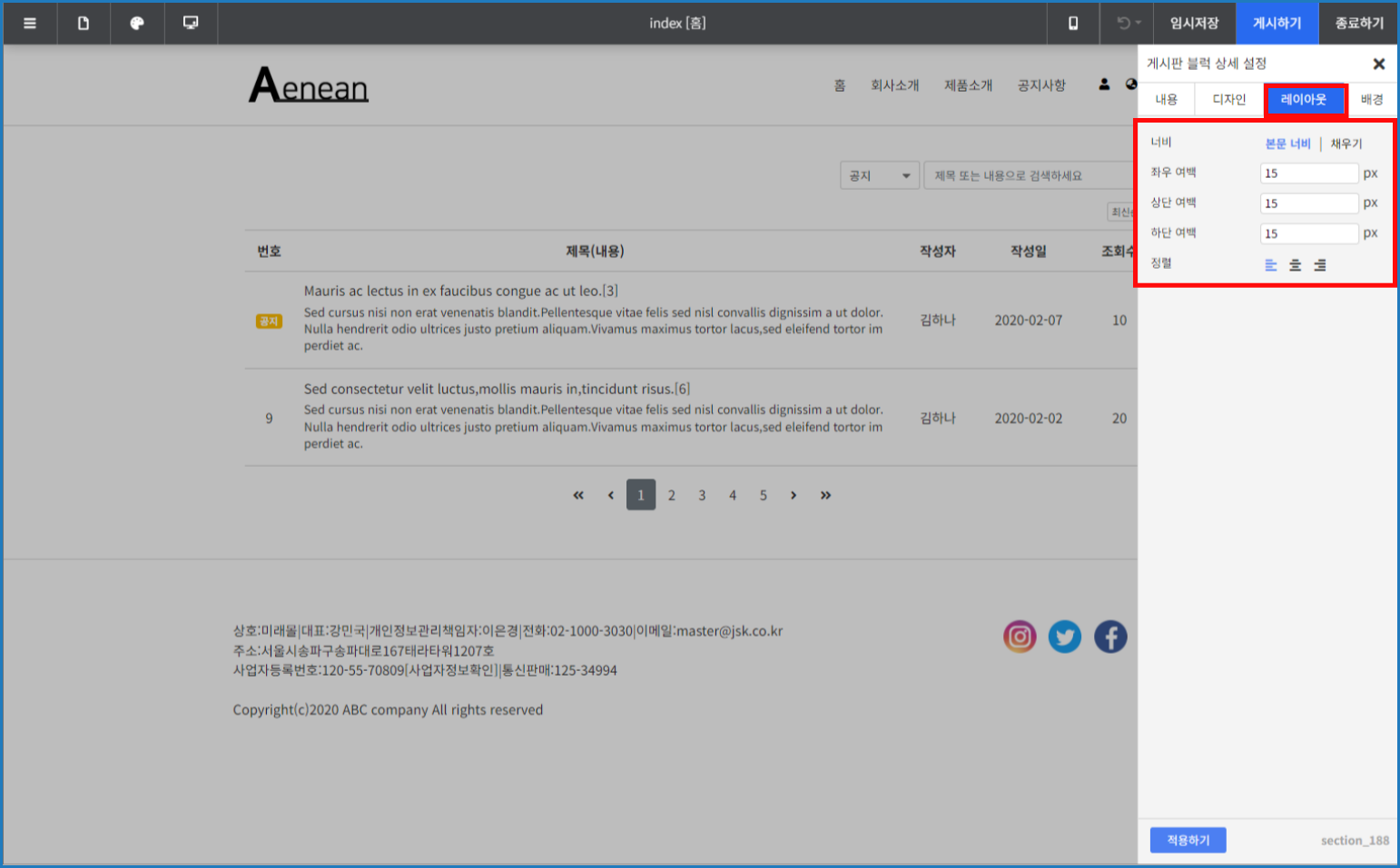Click the 좌우 여백 input field
Viewport: 1400px width, 868px height.
1308,173
